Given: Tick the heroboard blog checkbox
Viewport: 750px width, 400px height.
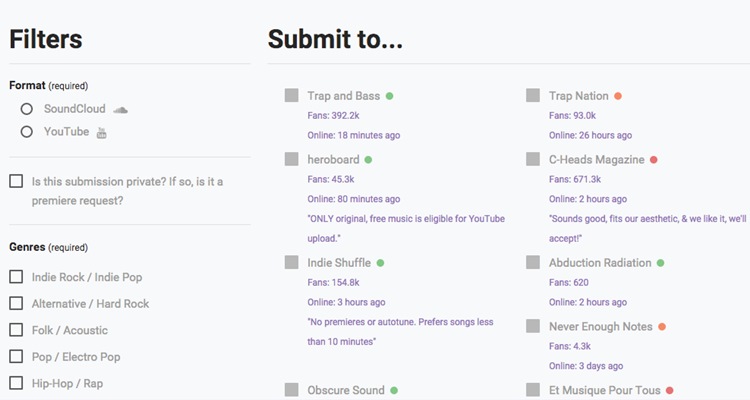Looking at the screenshot, I should click(x=291, y=160).
